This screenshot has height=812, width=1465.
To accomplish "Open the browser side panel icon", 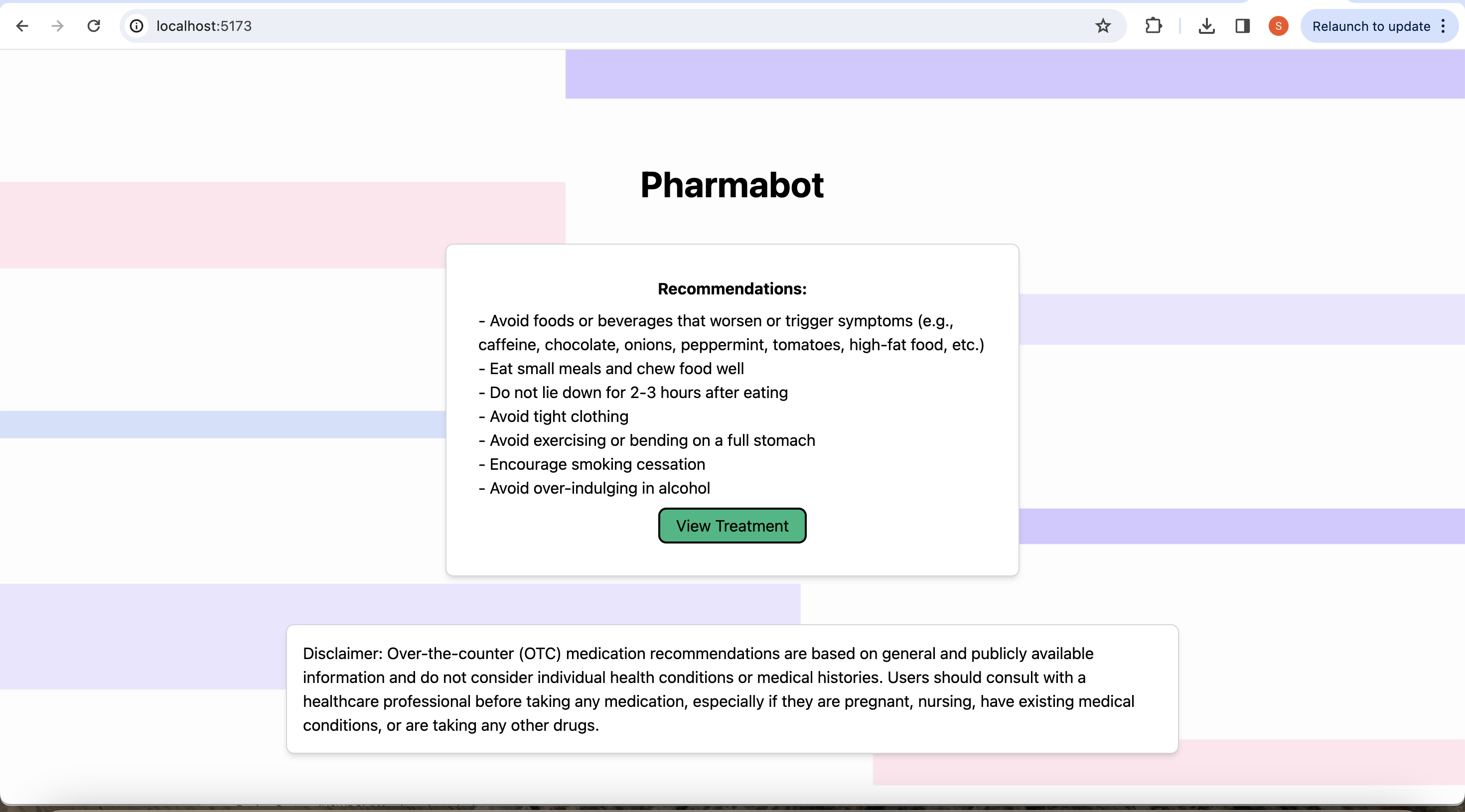I will coord(1243,26).
